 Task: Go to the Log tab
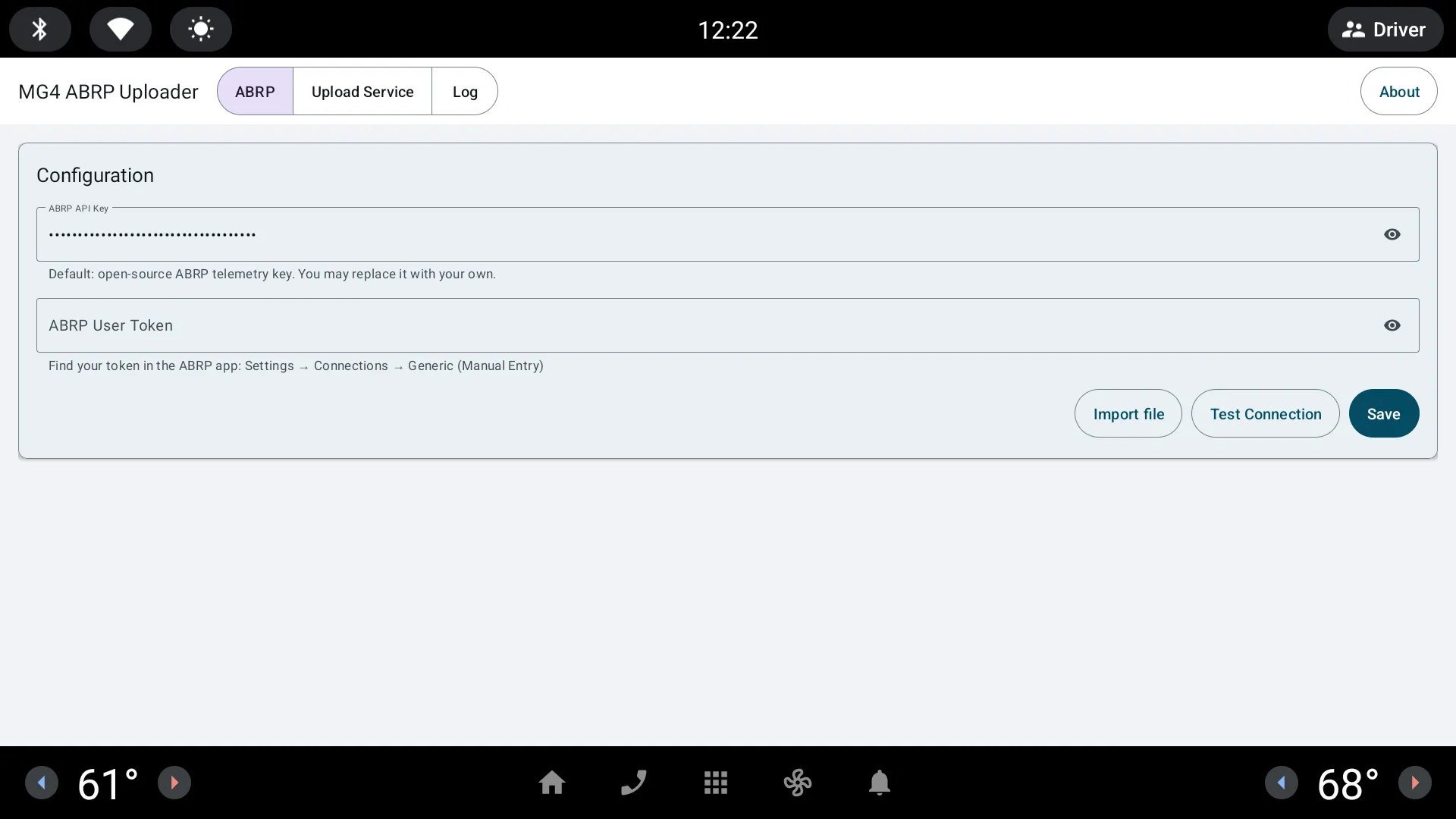pos(465,91)
